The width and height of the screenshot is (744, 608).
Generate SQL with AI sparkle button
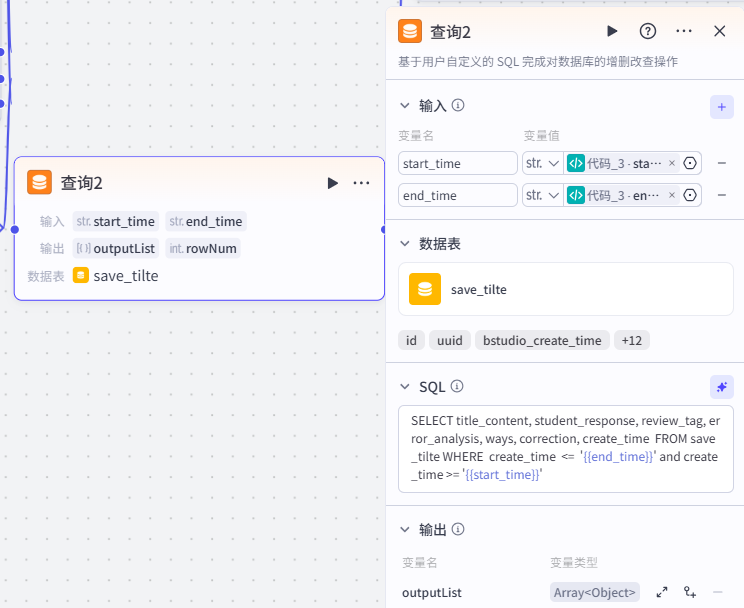click(722, 387)
